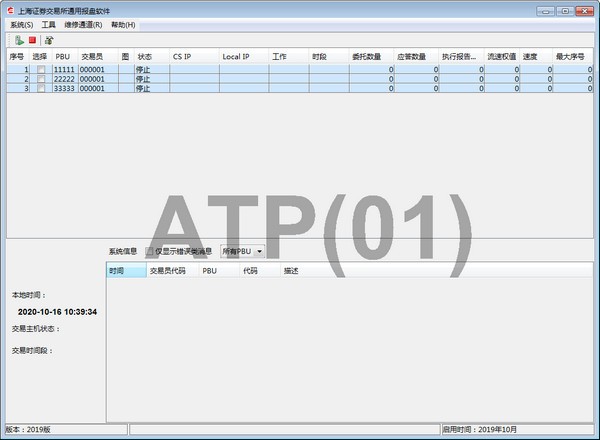The image size is (600, 440).
Task: Click the local time 2020-10-16 10:39:34
Action: pyautogui.click(x=57, y=312)
